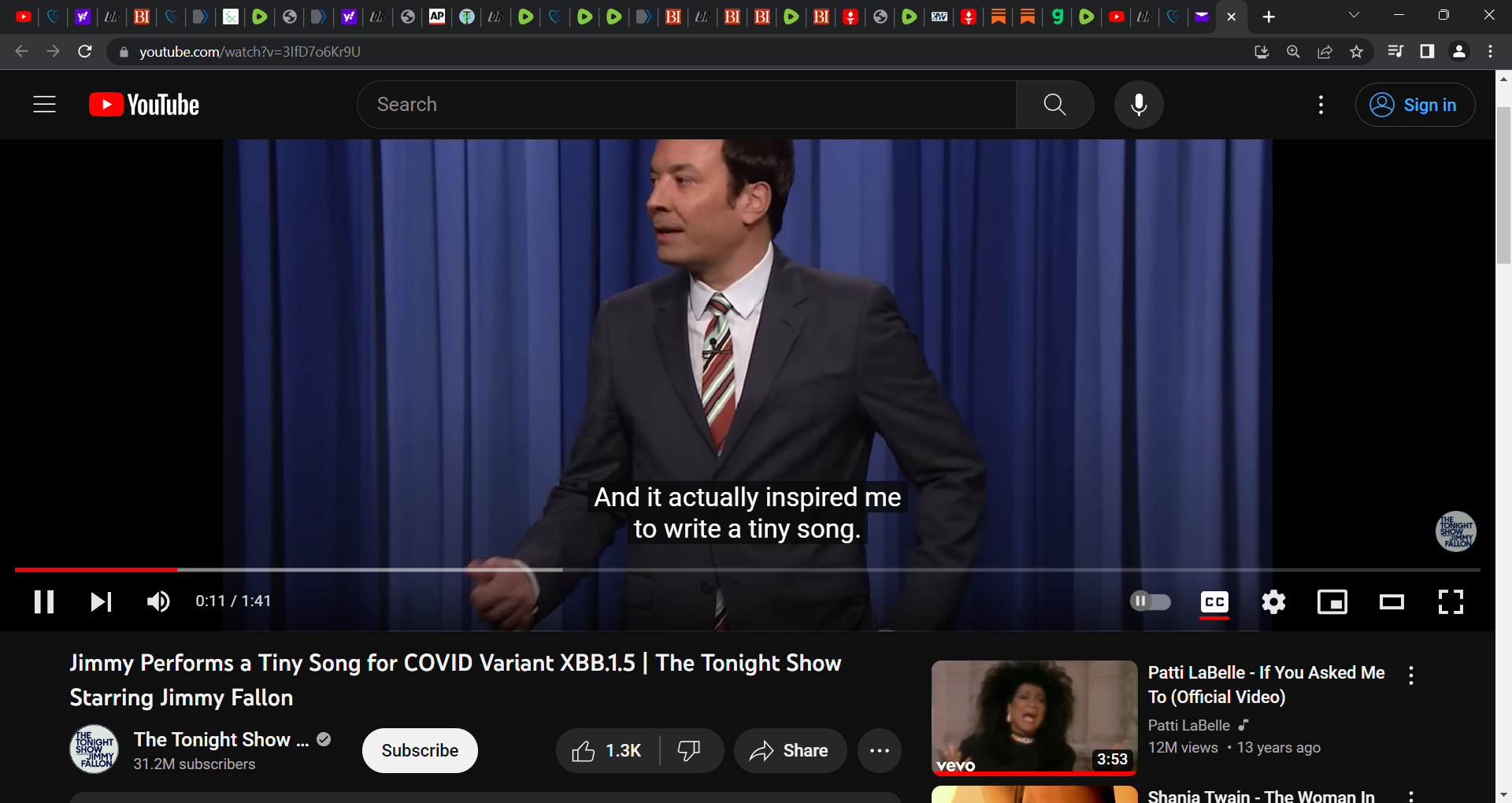Switch to the AP news tab

coord(437,17)
